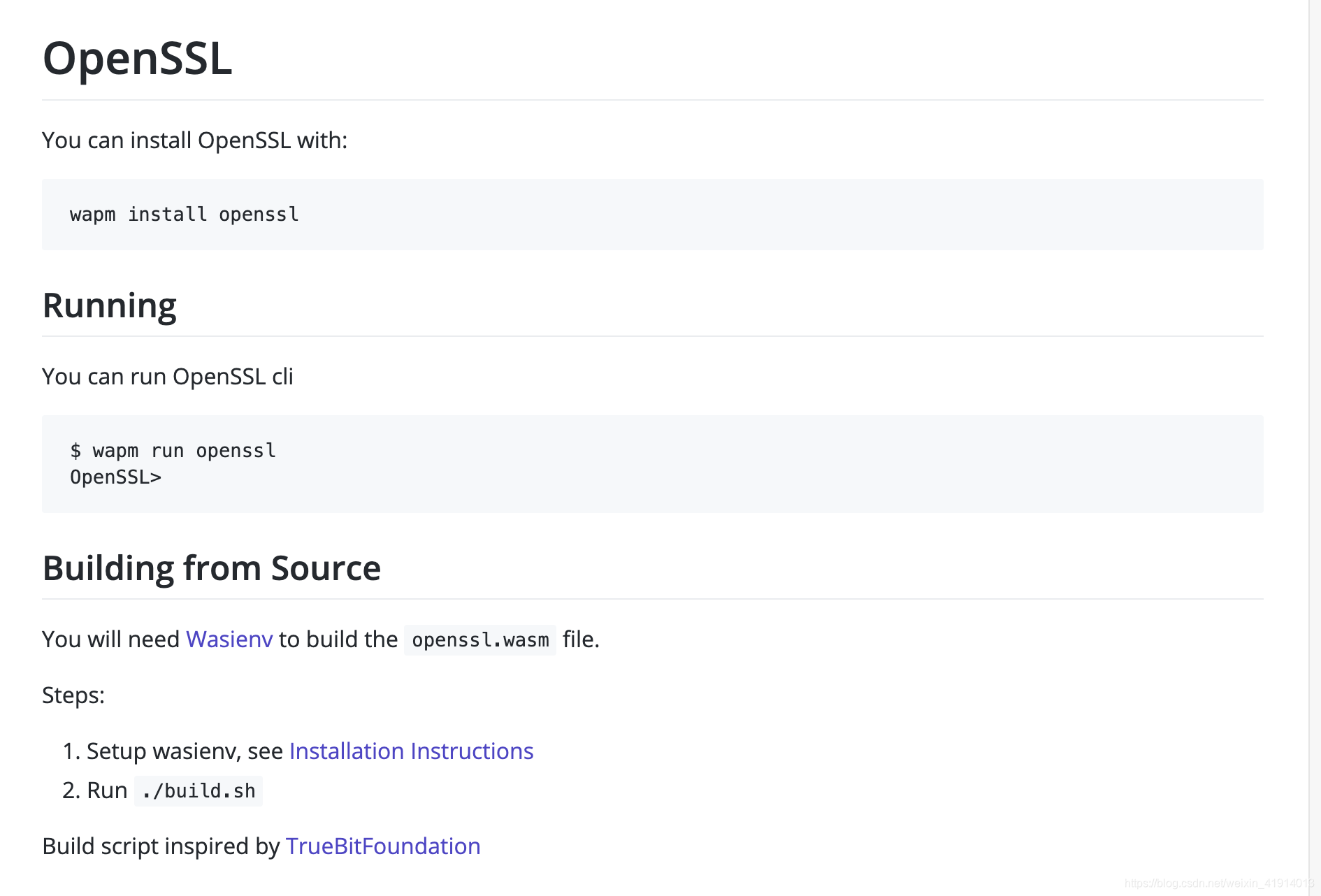Click the text 'You can install OpenSSL with:'
This screenshot has height=896, width=1321.
point(195,140)
